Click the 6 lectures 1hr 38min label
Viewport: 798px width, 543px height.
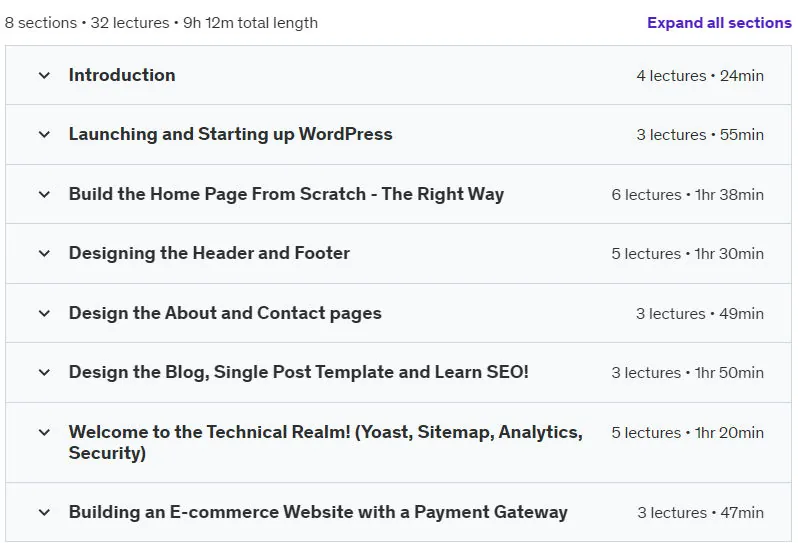(688, 195)
